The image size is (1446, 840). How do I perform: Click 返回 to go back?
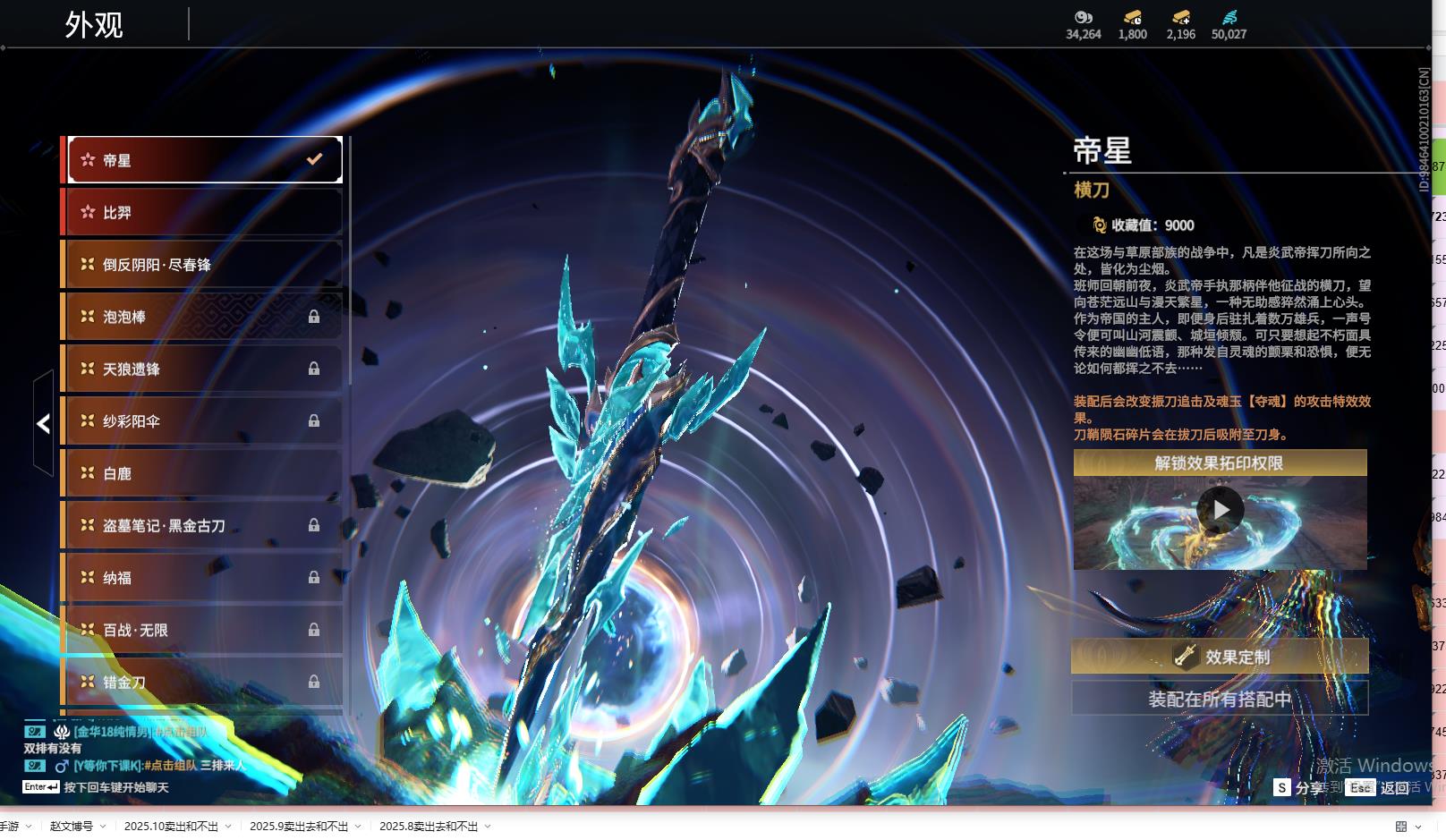1395,787
